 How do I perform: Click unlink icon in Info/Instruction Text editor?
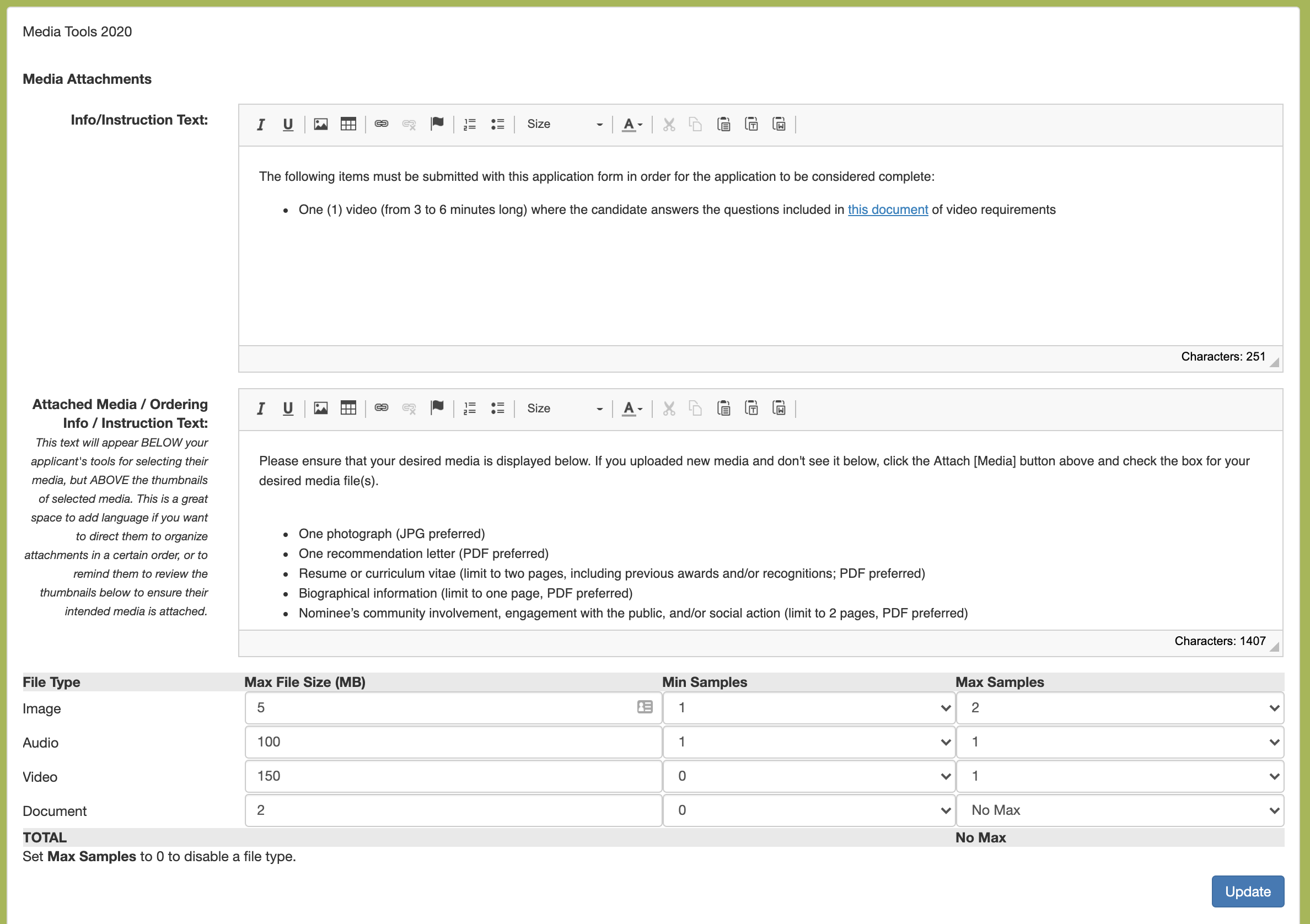409,125
